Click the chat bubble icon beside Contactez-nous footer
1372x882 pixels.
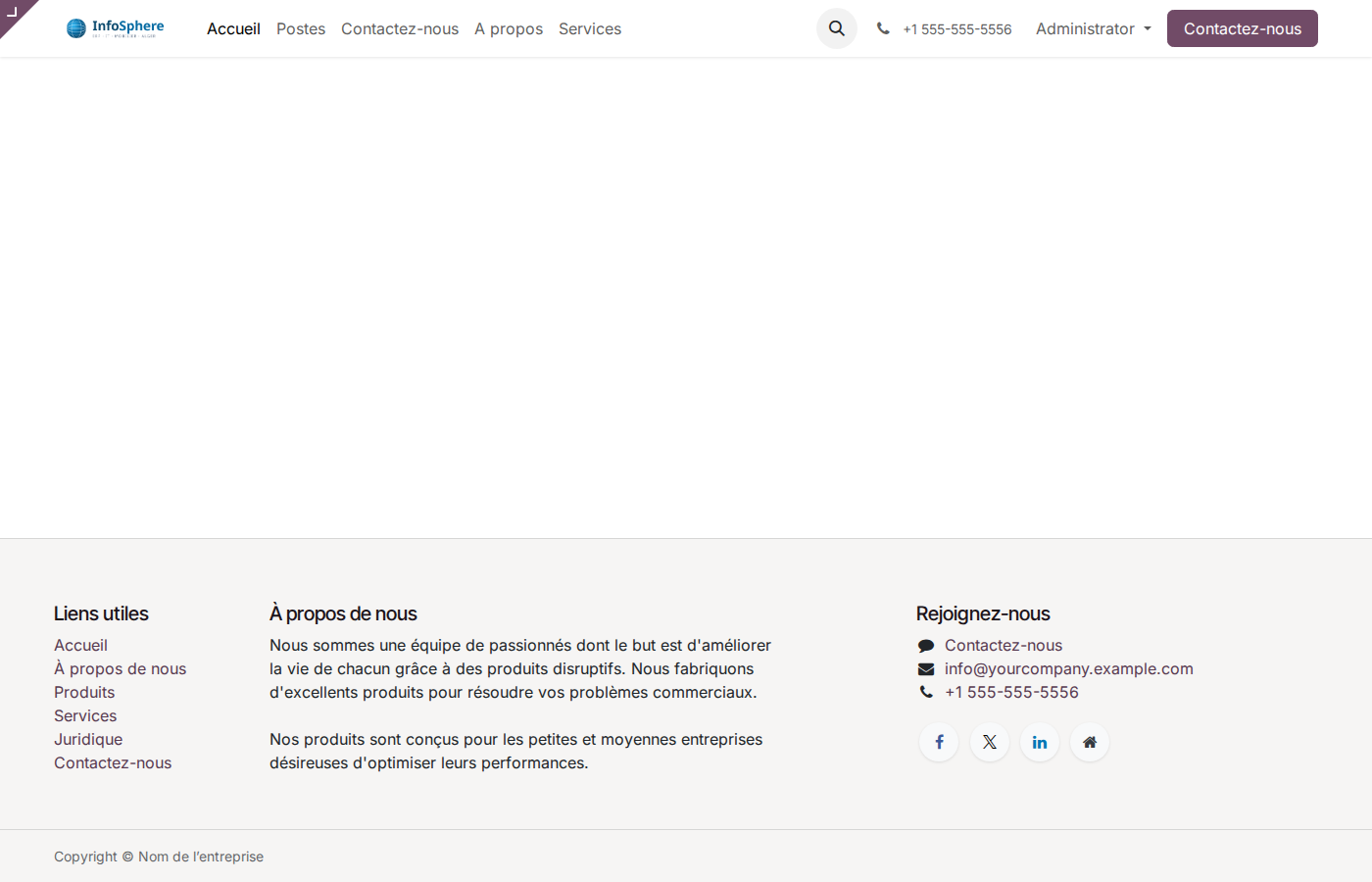click(x=926, y=645)
